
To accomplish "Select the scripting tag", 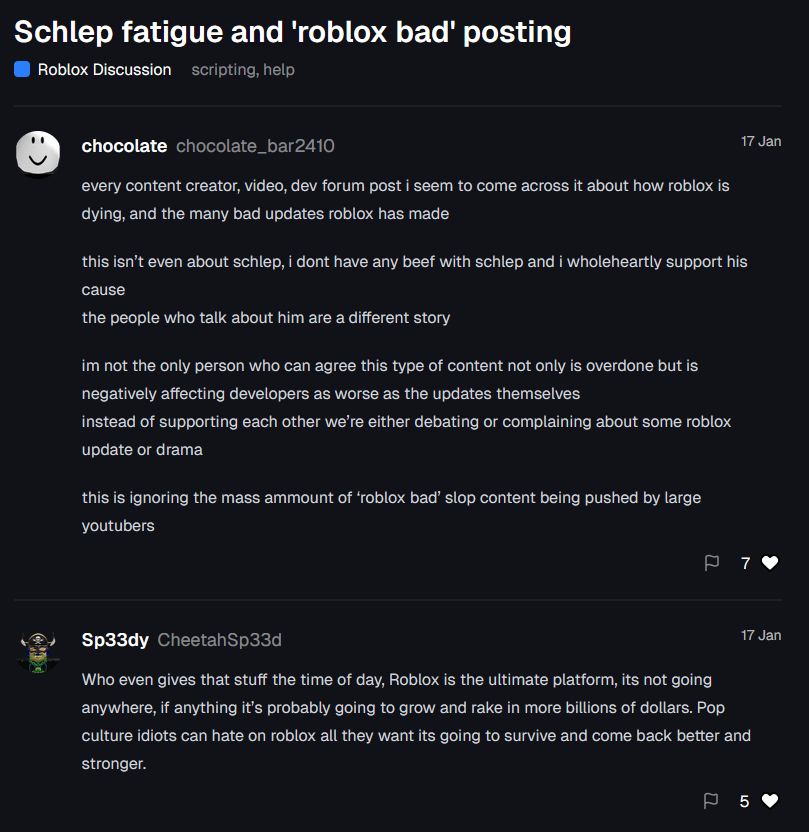I will coord(223,70).
